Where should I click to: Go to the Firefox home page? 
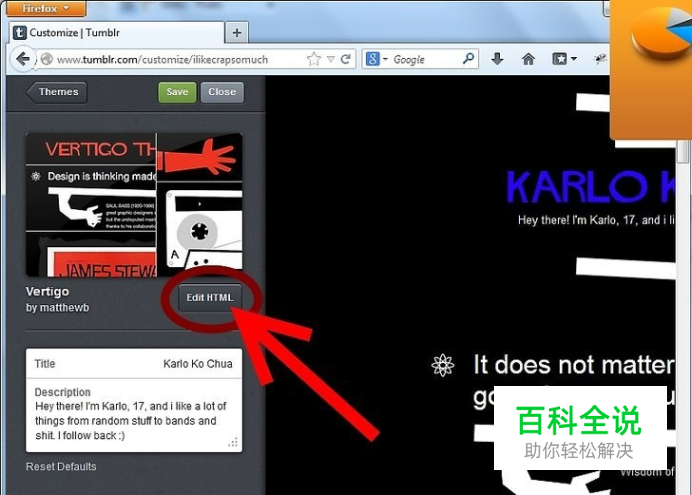[x=528, y=59]
